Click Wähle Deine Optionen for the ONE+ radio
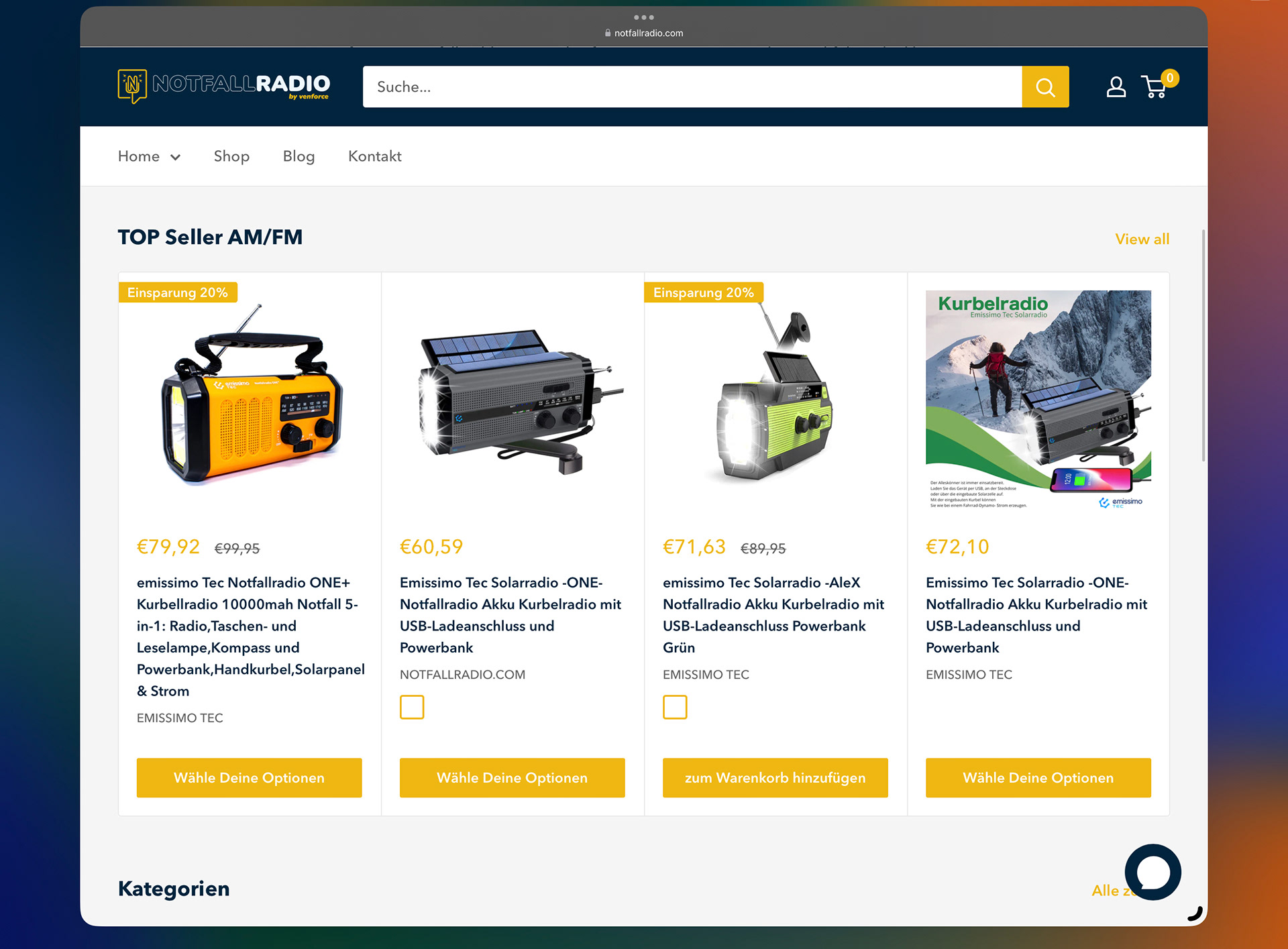This screenshot has height=949, width=1288. pos(249,778)
